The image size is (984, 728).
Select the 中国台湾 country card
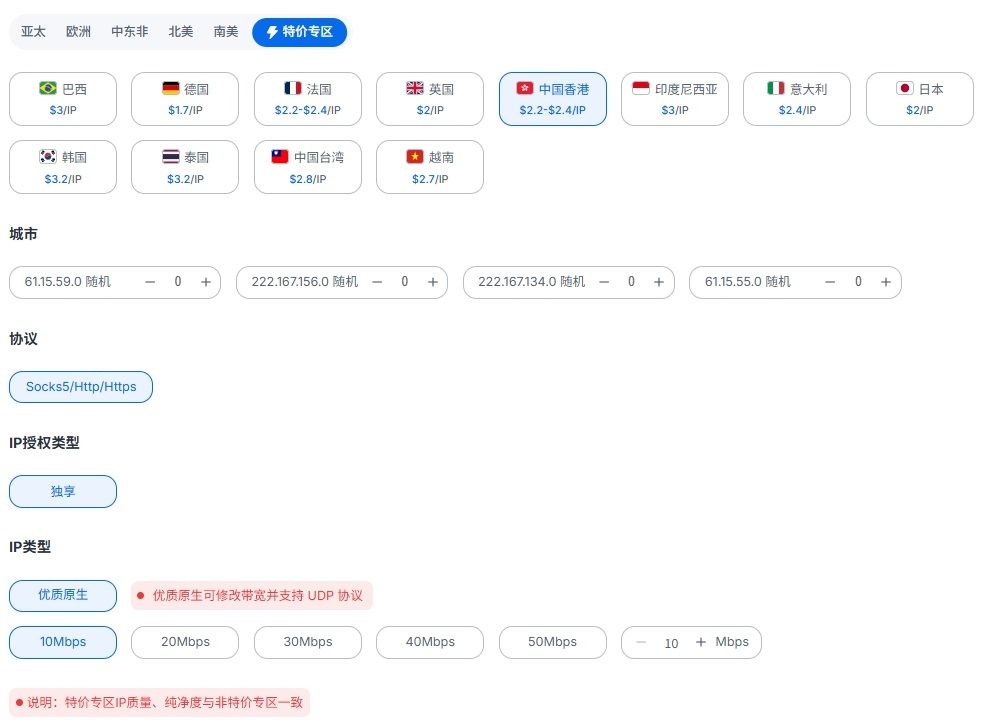tap(308, 167)
